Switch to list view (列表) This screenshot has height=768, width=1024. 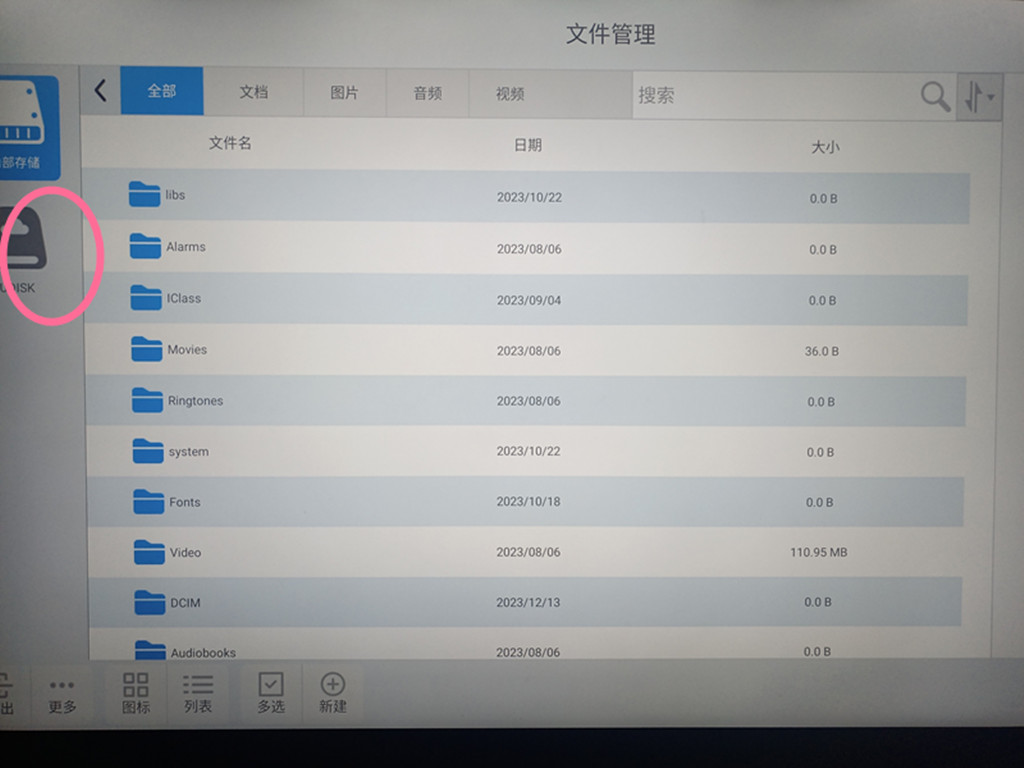(198, 693)
